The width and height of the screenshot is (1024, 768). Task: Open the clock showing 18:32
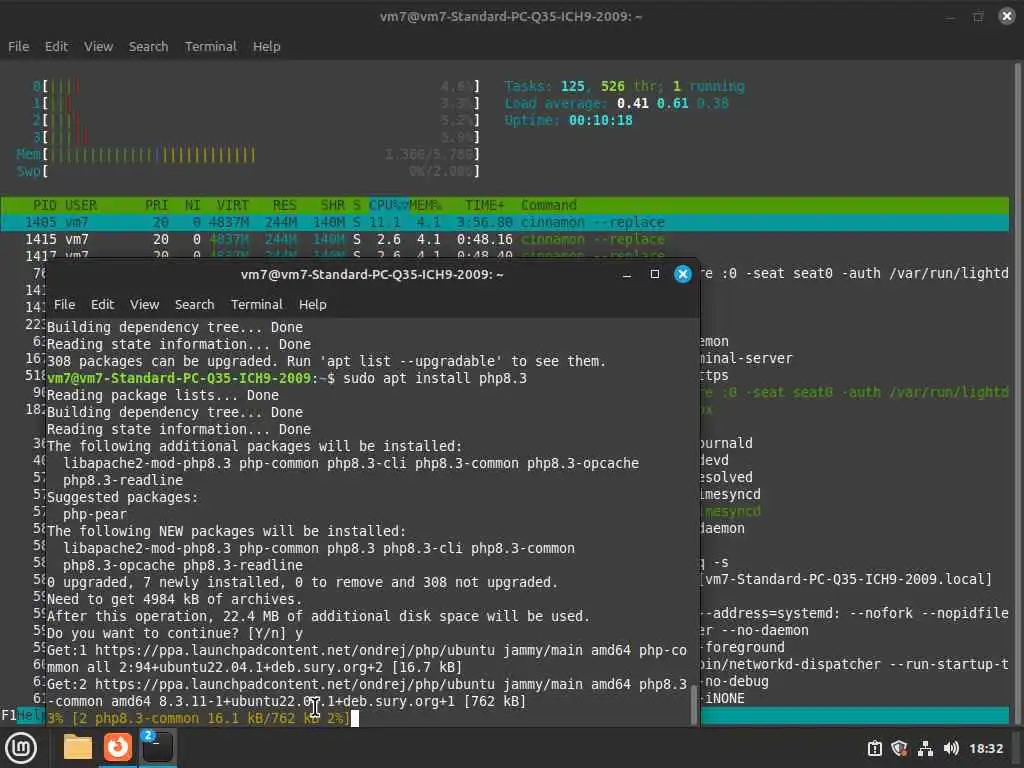click(985, 748)
